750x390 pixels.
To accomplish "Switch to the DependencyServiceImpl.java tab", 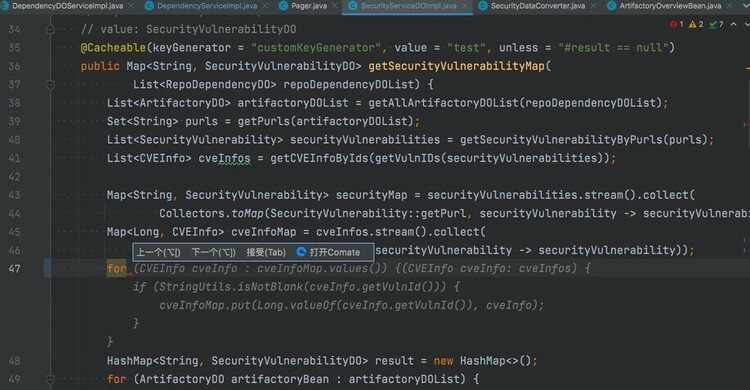I will click(x=207, y=6).
